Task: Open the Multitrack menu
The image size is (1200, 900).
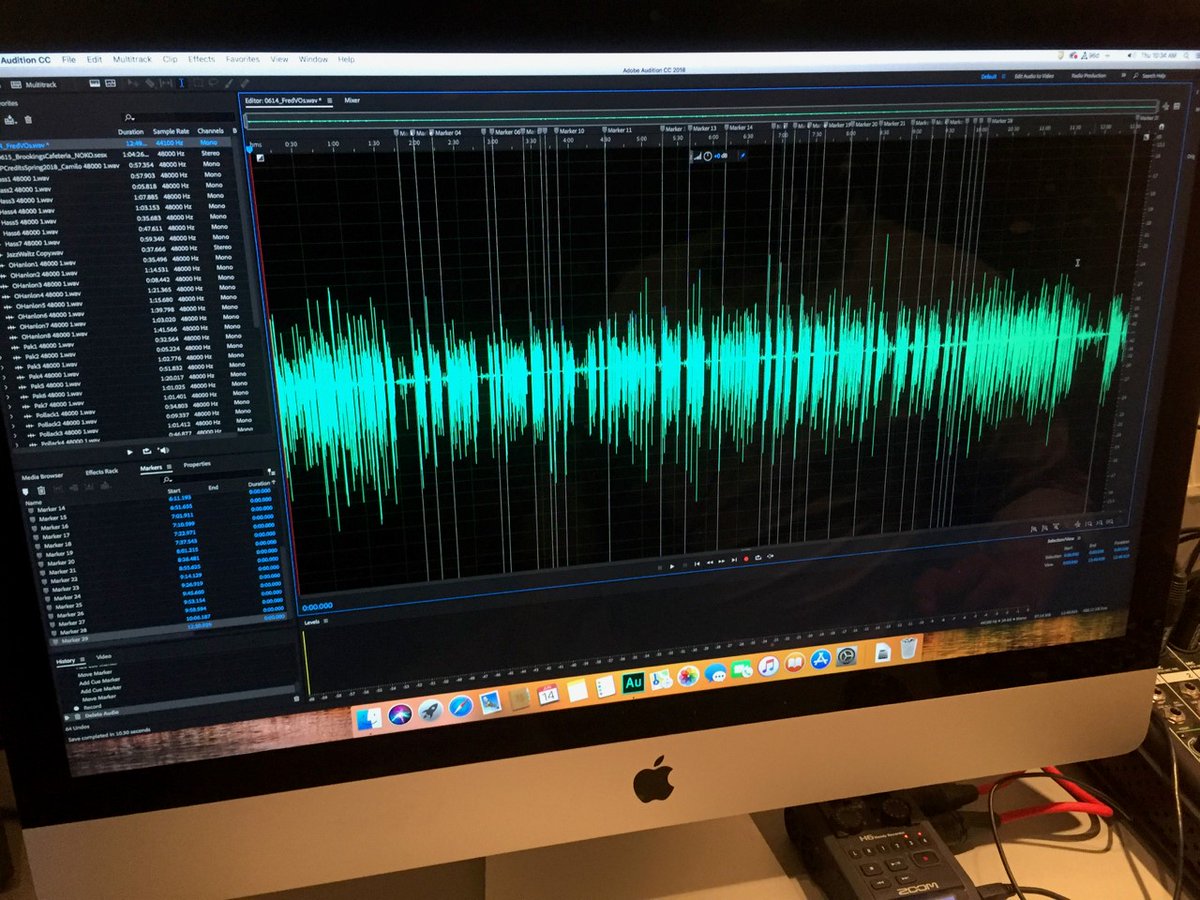Action: coord(132,59)
